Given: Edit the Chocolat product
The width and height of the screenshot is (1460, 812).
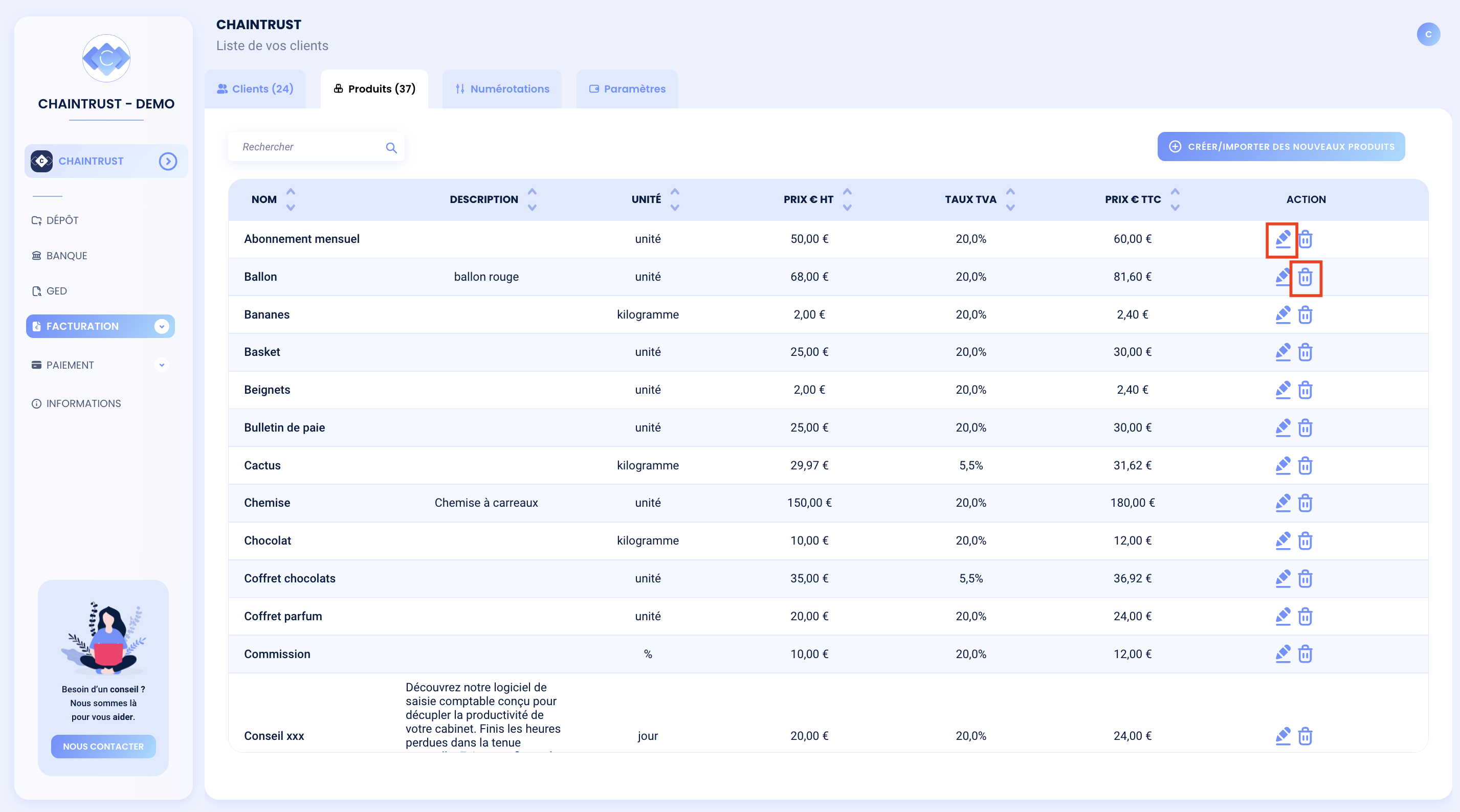Looking at the screenshot, I should 1282,540.
